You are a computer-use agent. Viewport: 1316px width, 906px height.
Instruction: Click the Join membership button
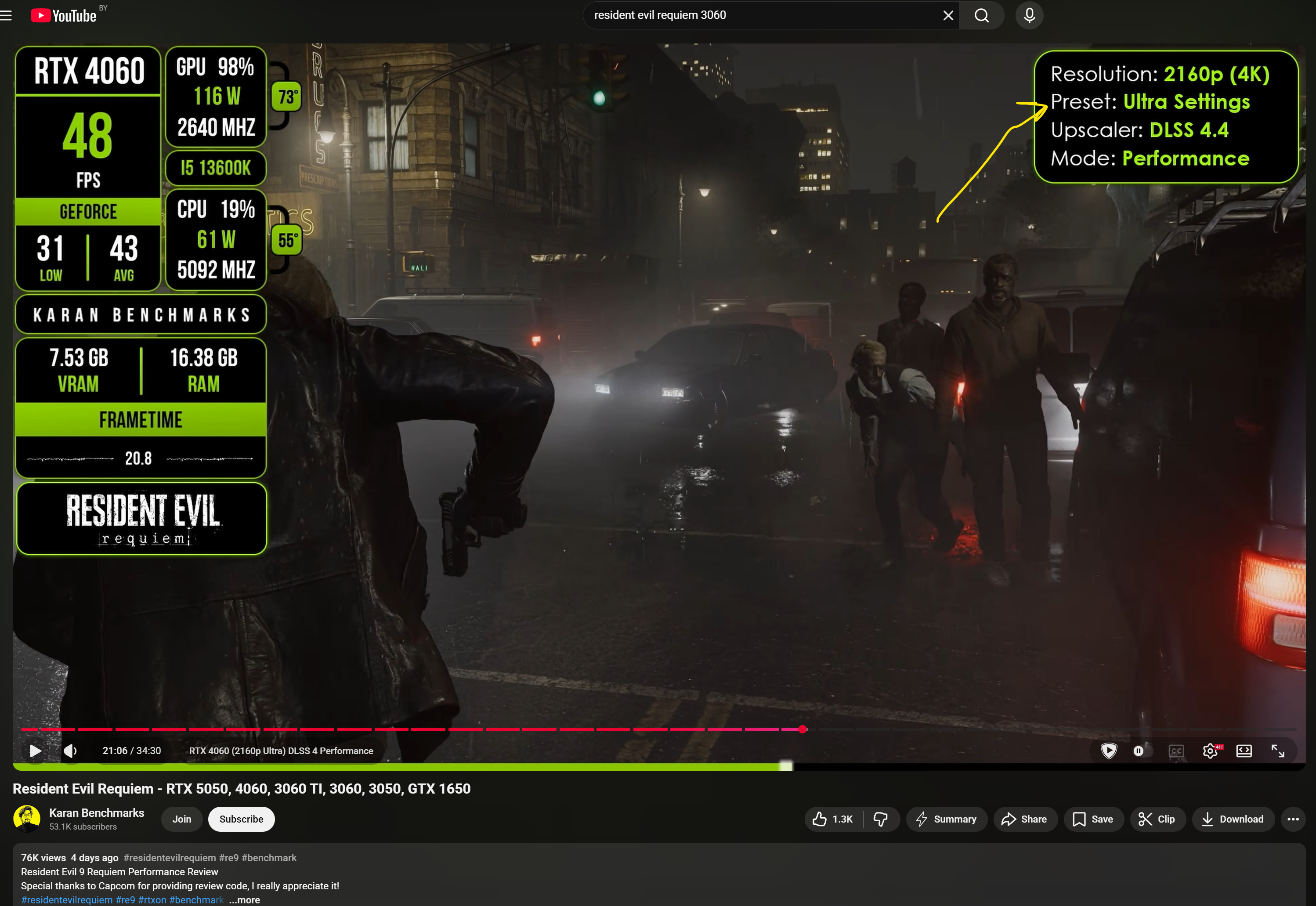pyautogui.click(x=182, y=819)
